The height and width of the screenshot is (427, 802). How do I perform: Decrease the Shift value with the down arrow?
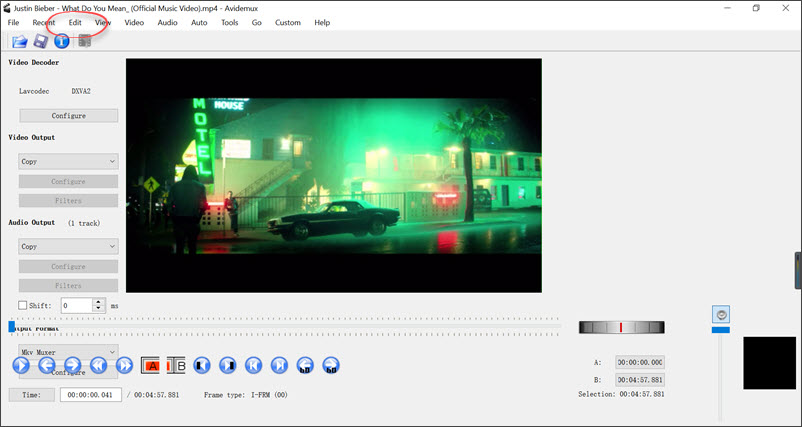(x=99, y=309)
